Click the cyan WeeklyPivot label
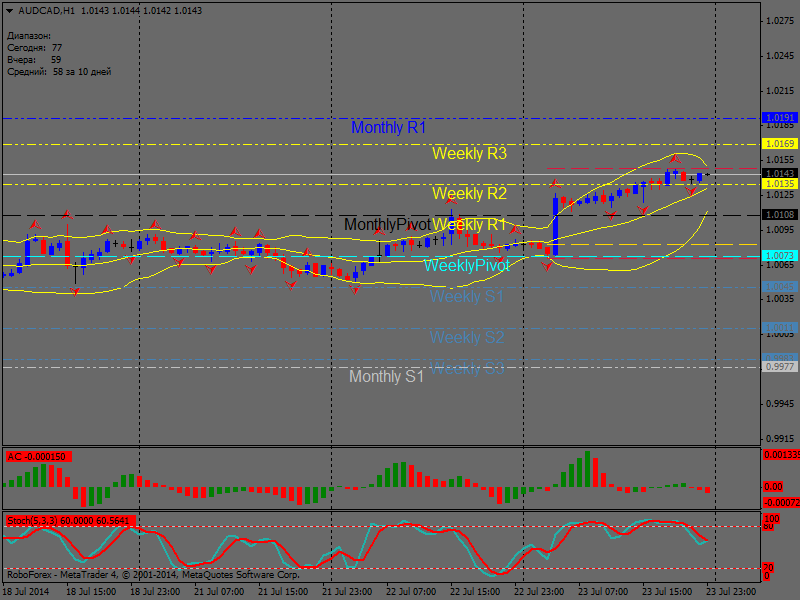 (x=466, y=266)
